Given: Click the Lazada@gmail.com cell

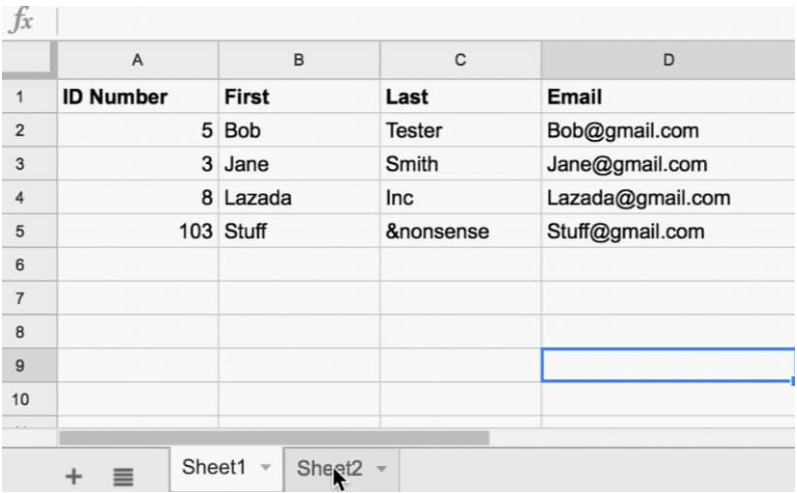Looking at the screenshot, I should coord(668,198).
